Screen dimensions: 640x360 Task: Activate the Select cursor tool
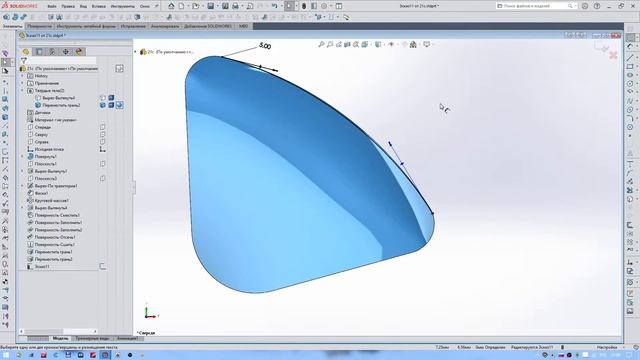click(x=289, y=6)
